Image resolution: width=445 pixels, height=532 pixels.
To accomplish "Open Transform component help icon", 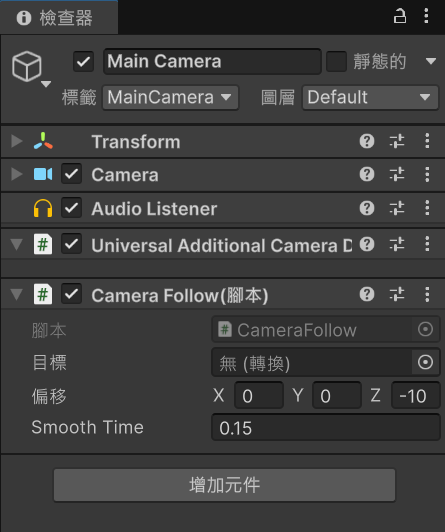I will (x=367, y=141).
